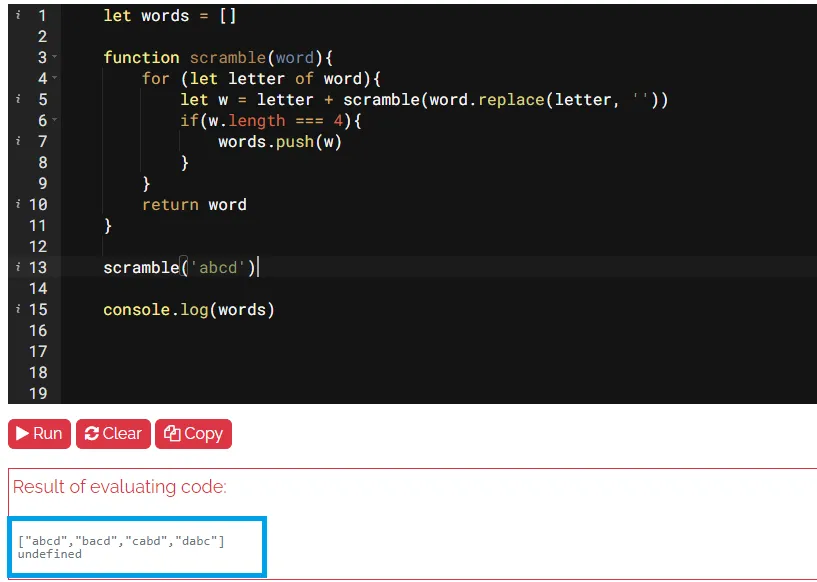
Task: Click 'w.length' on line 6
Action: pyautogui.click(x=246, y=121)
